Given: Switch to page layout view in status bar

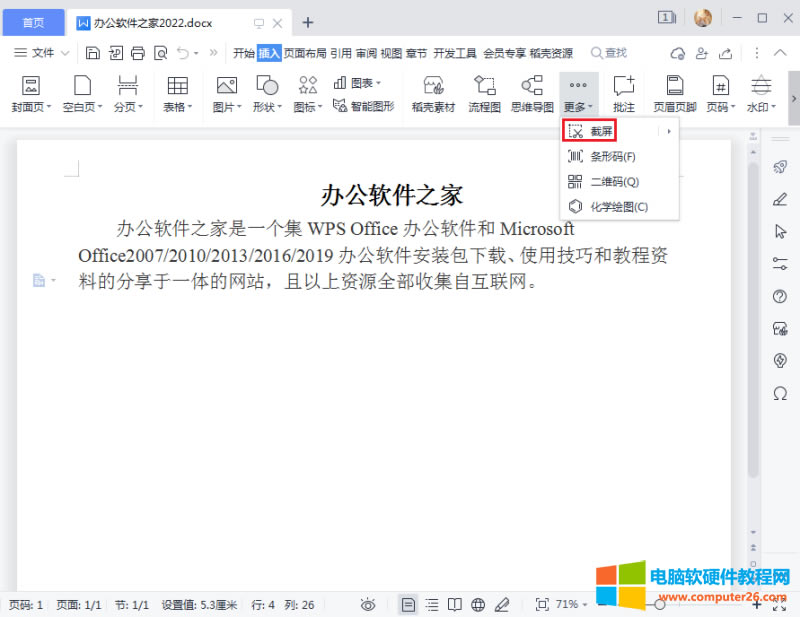Looking at the screenshot, I should 408,604.
